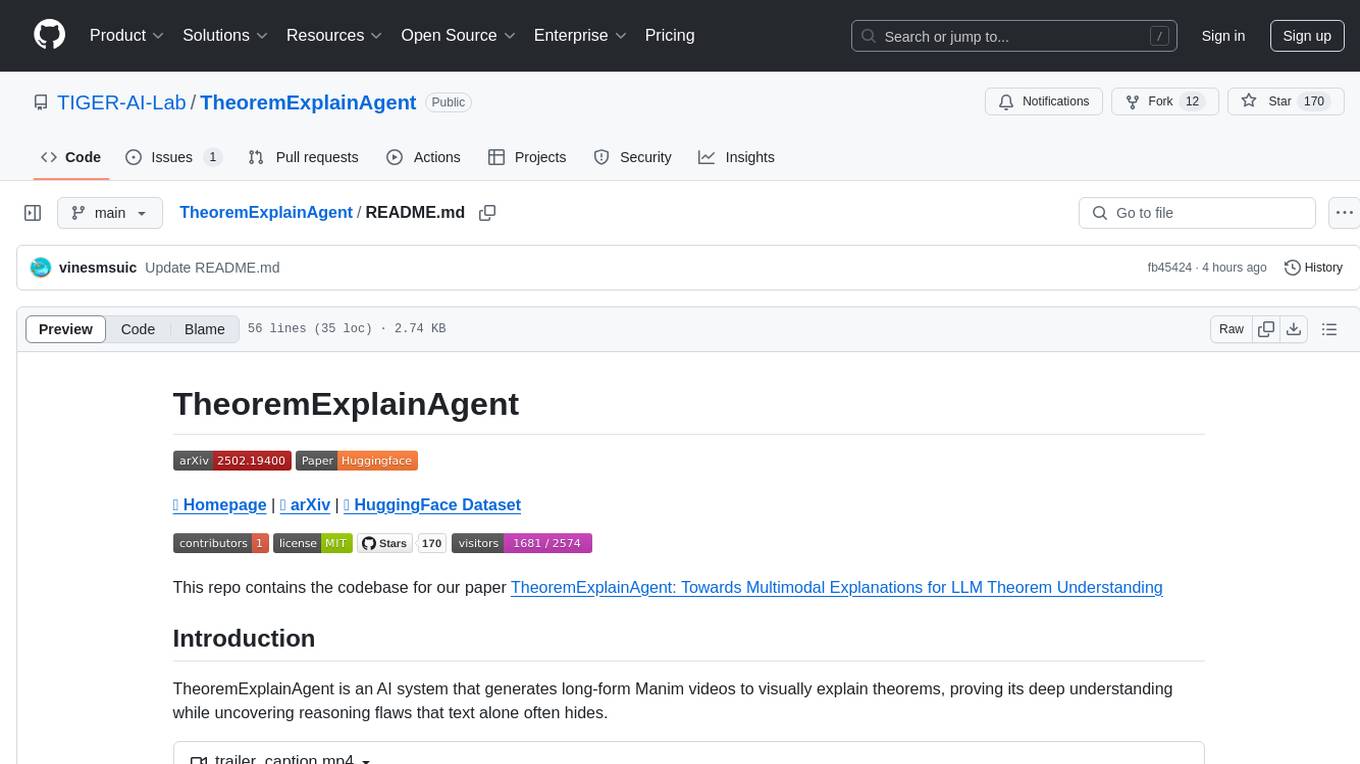Open the TheoremExplainAgent breadcrumb link
1360x764 pixels.
(x=266, y=212)
